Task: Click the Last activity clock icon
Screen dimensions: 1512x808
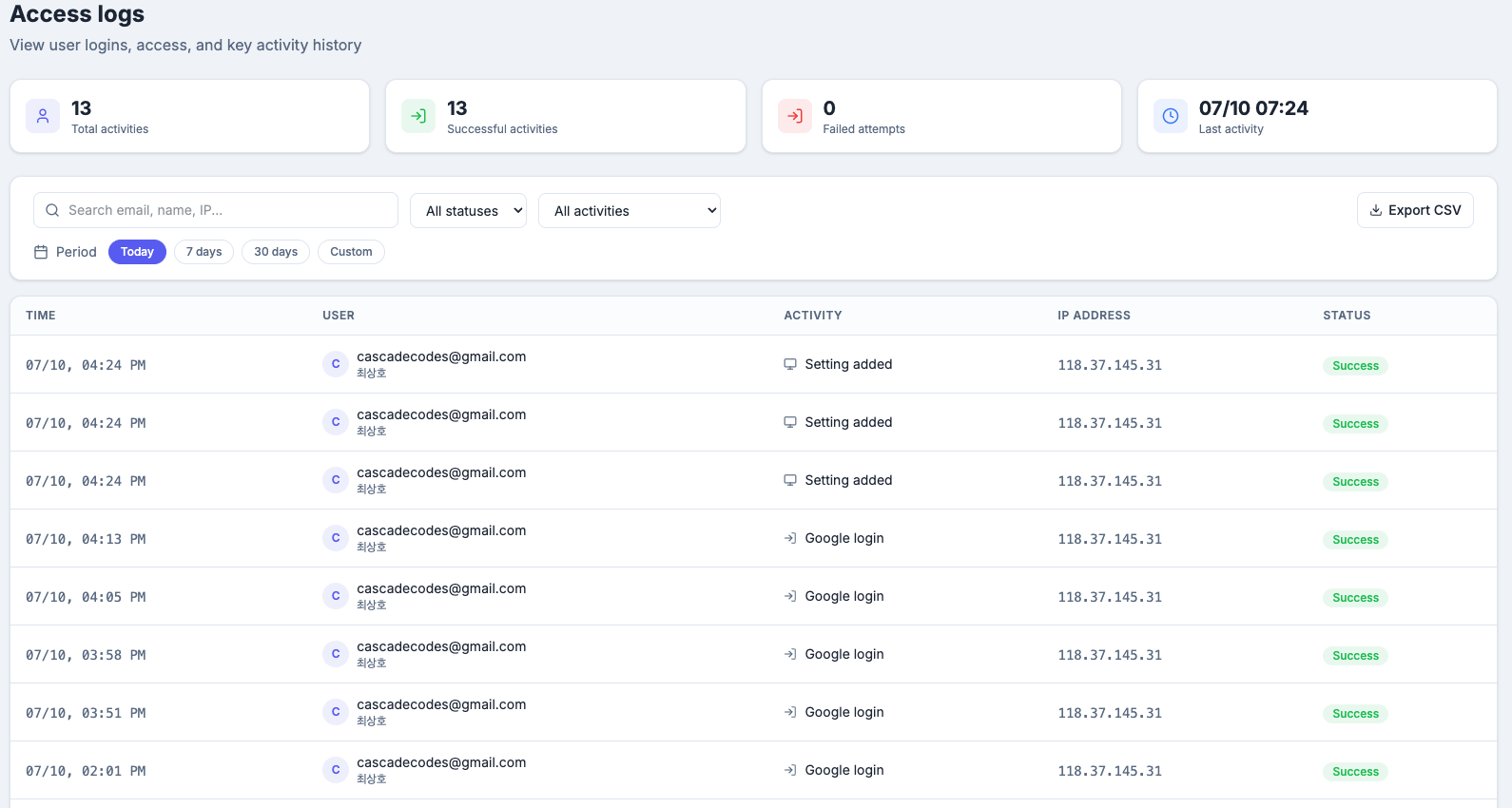Action: 1171,116
